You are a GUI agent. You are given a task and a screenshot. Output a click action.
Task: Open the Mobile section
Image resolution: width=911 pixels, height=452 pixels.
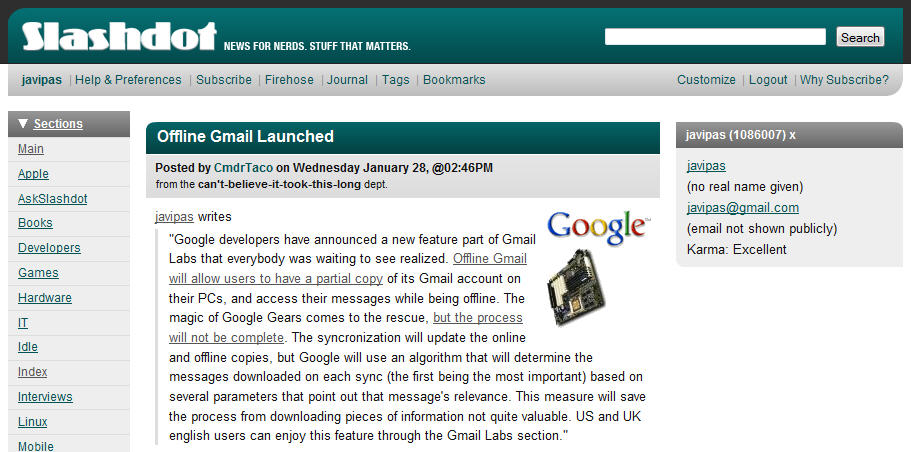(x=36, y=446)
